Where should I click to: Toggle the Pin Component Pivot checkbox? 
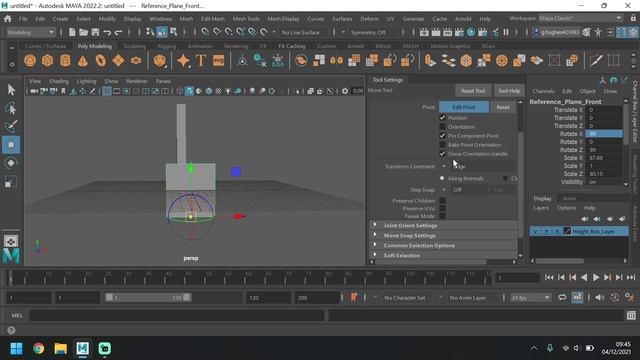442,136
